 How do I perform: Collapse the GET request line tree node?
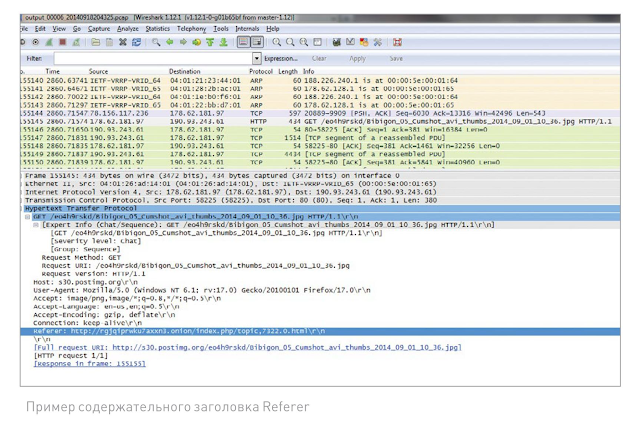28,217
